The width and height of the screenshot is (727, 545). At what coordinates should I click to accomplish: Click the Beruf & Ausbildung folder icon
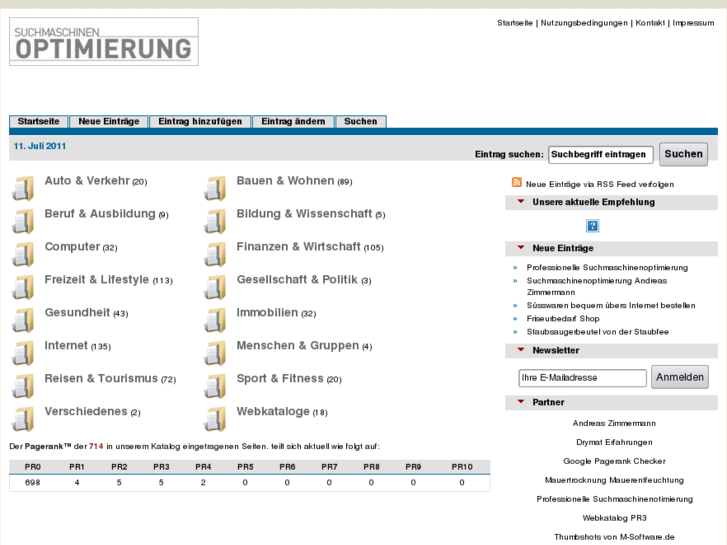(23, 221)
